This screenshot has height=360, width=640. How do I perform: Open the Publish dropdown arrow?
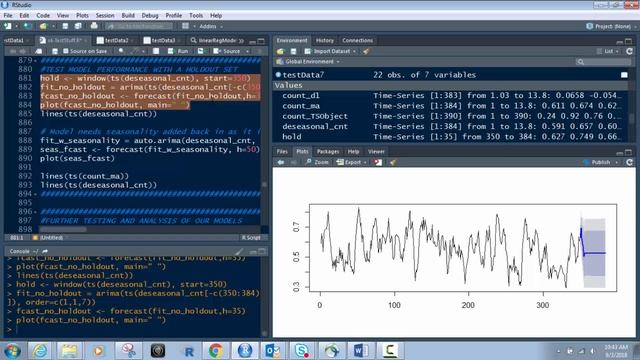click(x=617, y=162)
